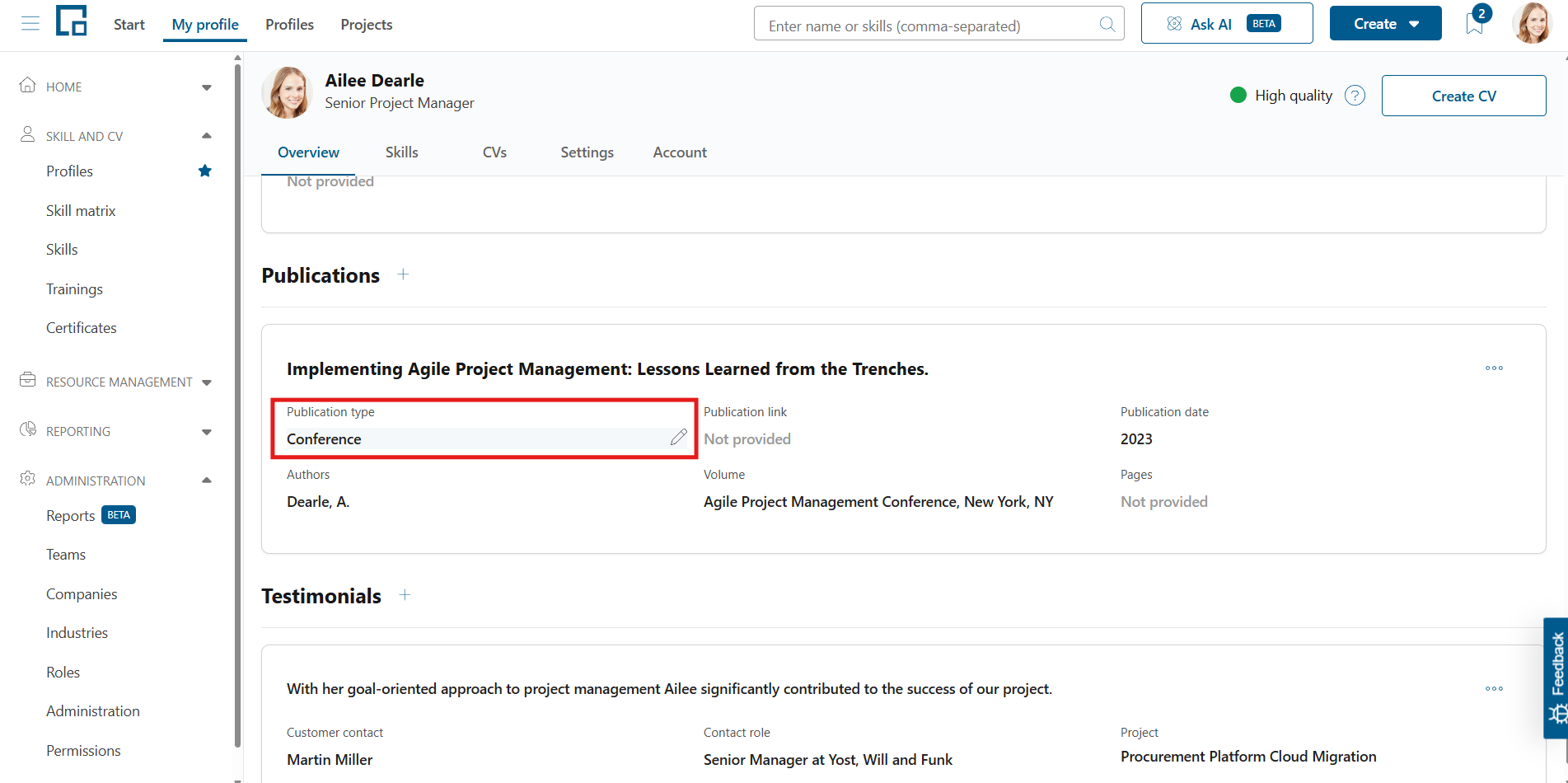The image size is (1568, 783).
Task: Open the publication card's three-dot menu
Action: pyautogui.click(x=1494, y=368)
